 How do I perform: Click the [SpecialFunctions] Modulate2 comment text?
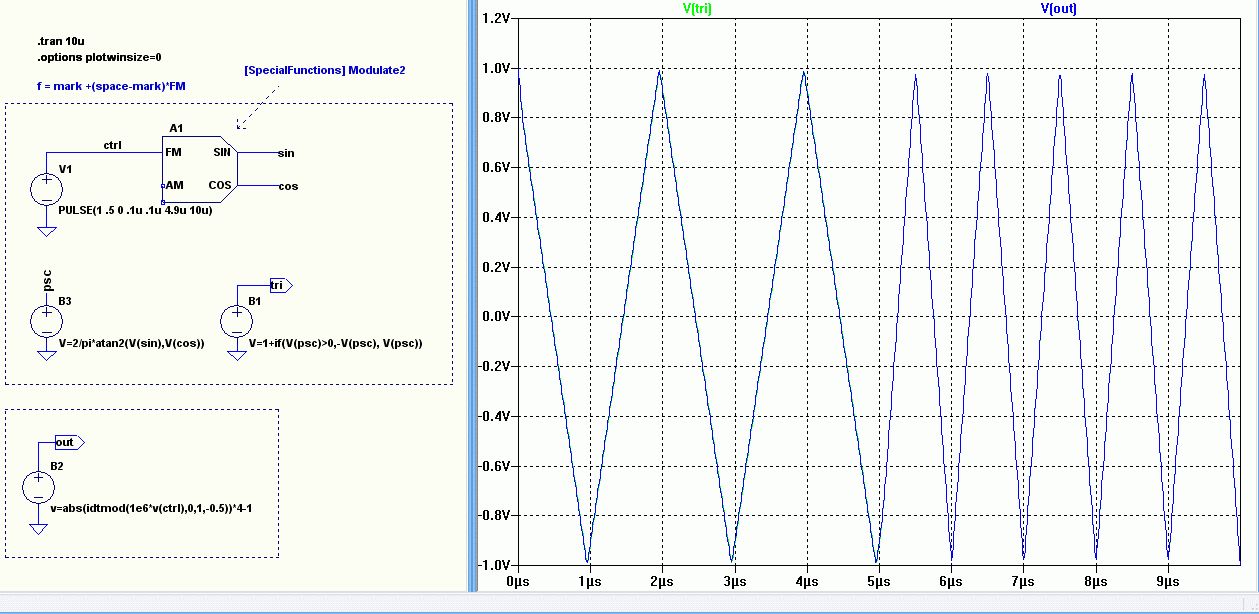[x=325, y=70]
